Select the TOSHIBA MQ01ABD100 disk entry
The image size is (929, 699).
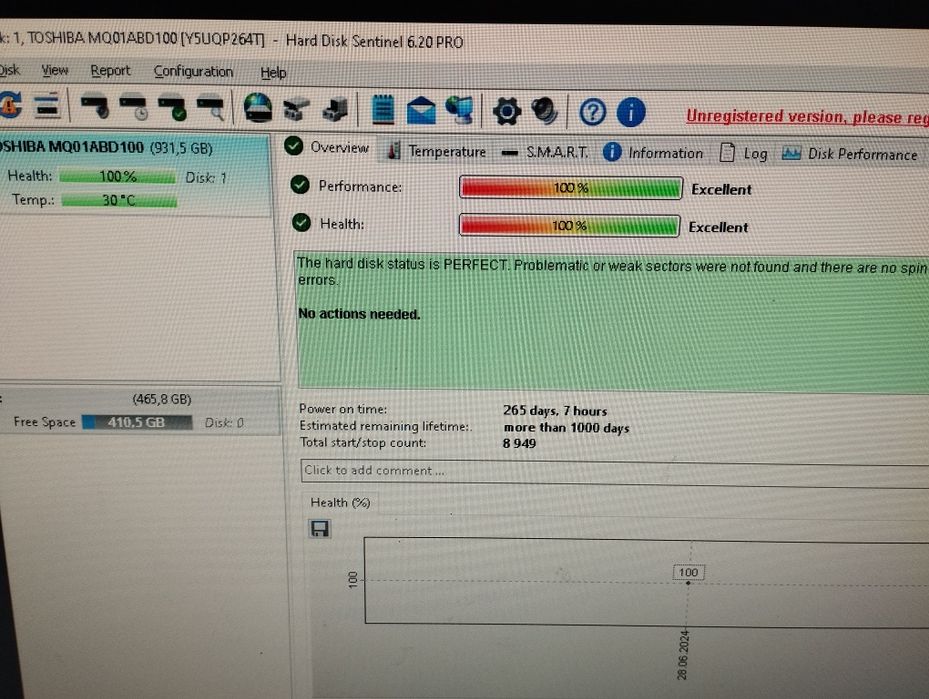tap(135, 175)
